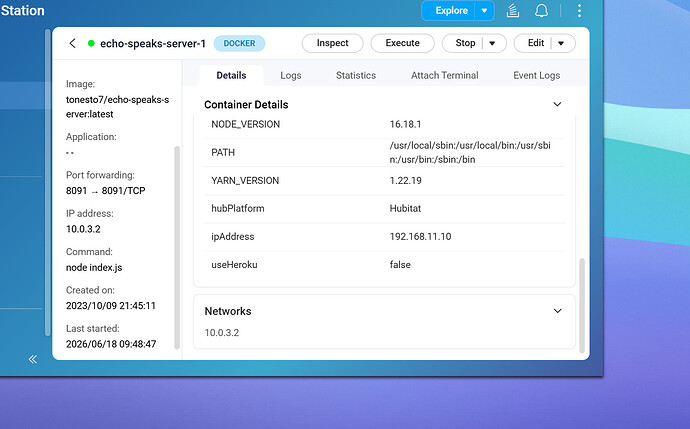Open the Edit dropdown arrow

click(x=561, y=43)
